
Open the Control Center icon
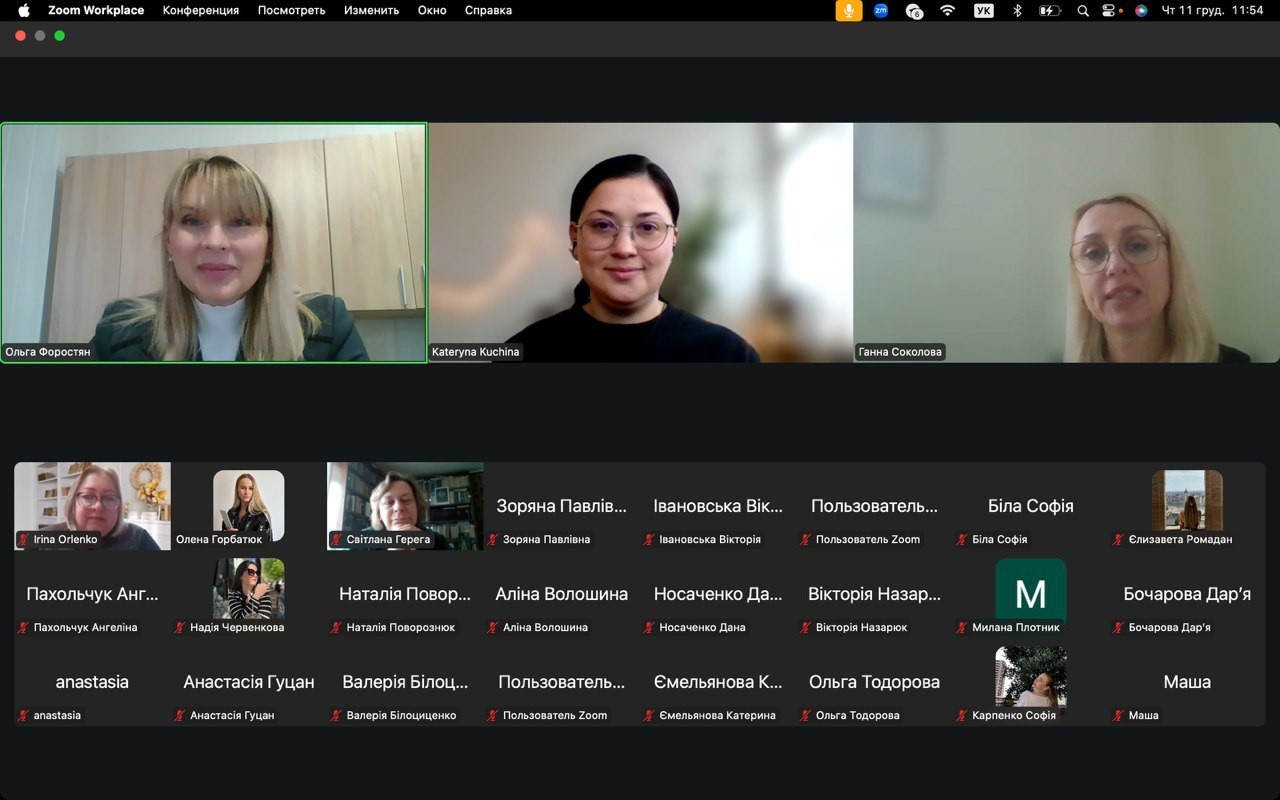pyautogui.click(x=1109, y=10)
